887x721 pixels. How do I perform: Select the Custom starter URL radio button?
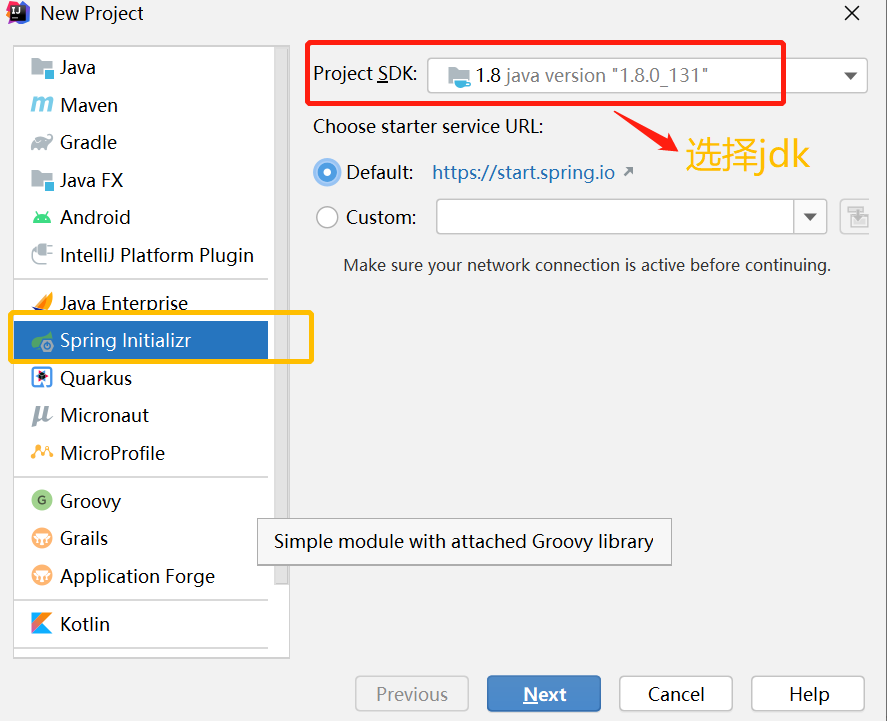point(327,217)
